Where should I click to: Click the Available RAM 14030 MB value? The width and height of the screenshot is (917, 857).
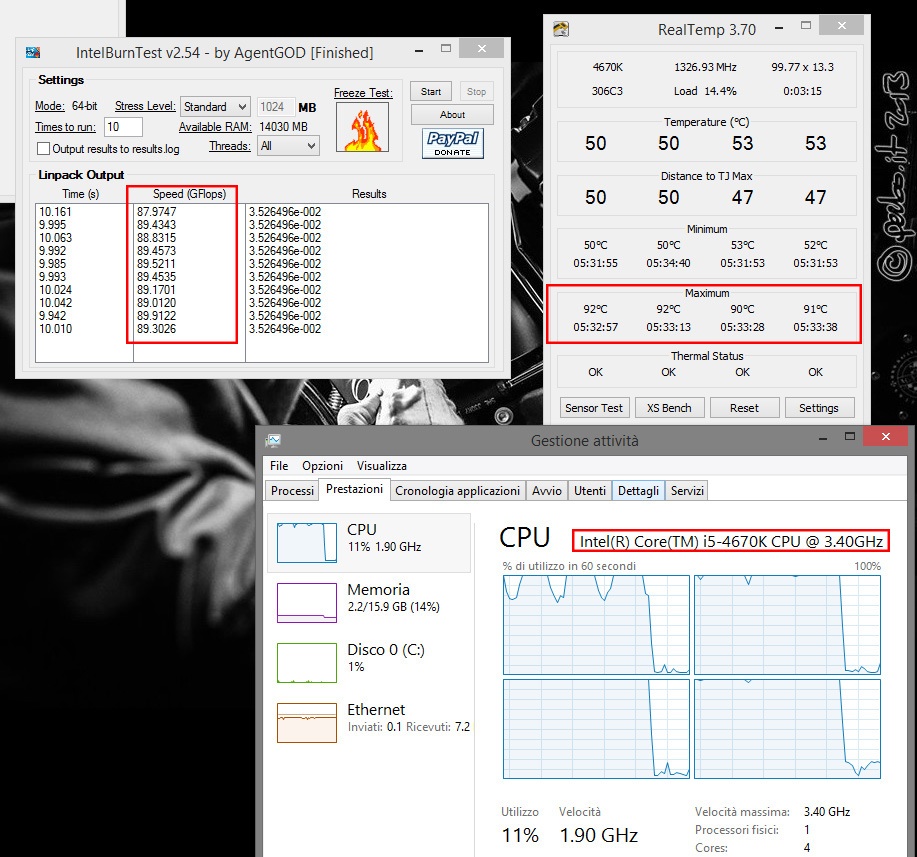(283, 127)
